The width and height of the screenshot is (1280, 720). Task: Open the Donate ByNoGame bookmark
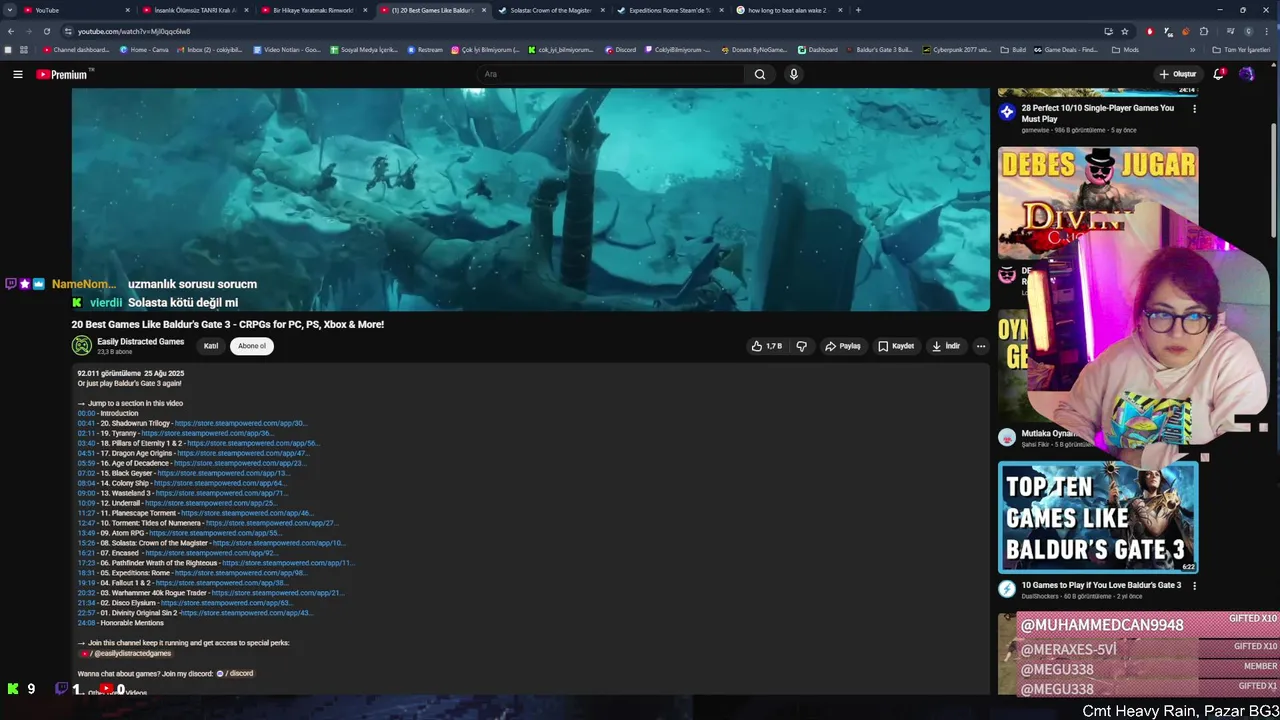(754, 50)
